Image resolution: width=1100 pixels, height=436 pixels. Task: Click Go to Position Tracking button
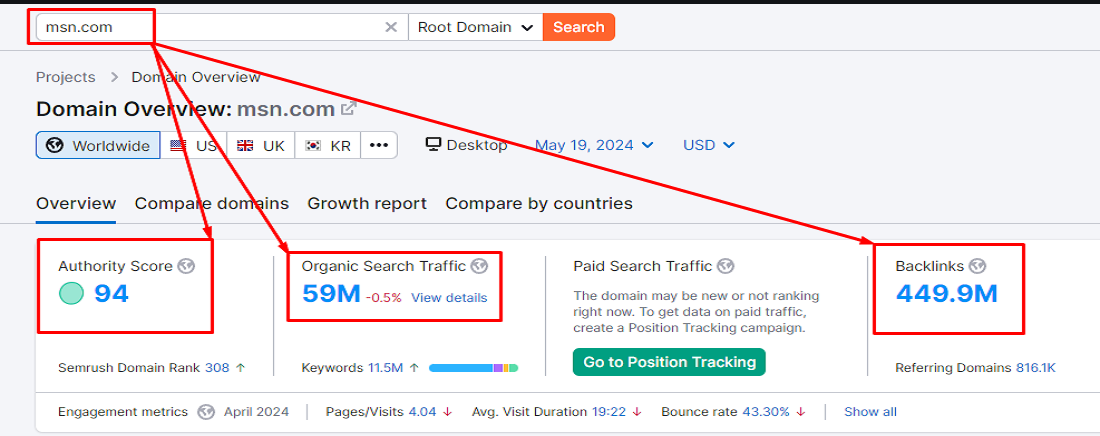pos(669,362)
